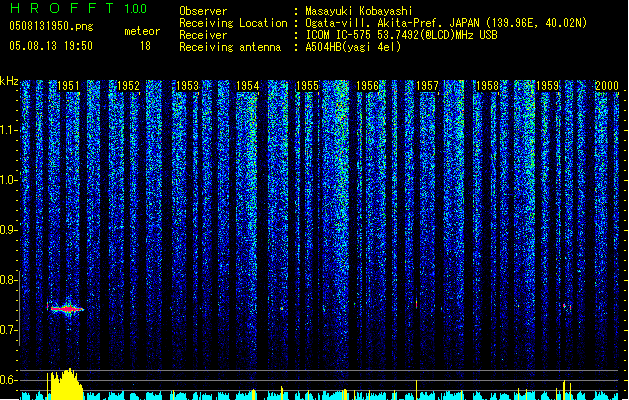Click the 1957 time marker
The width and height of the screenshot is (629, 400).
(x=427, y=86)
